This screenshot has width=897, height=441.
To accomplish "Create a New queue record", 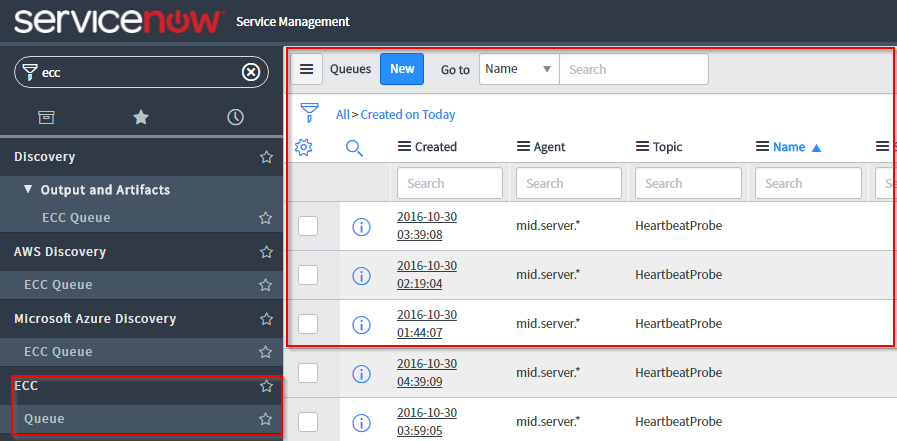I will point(402,69).
